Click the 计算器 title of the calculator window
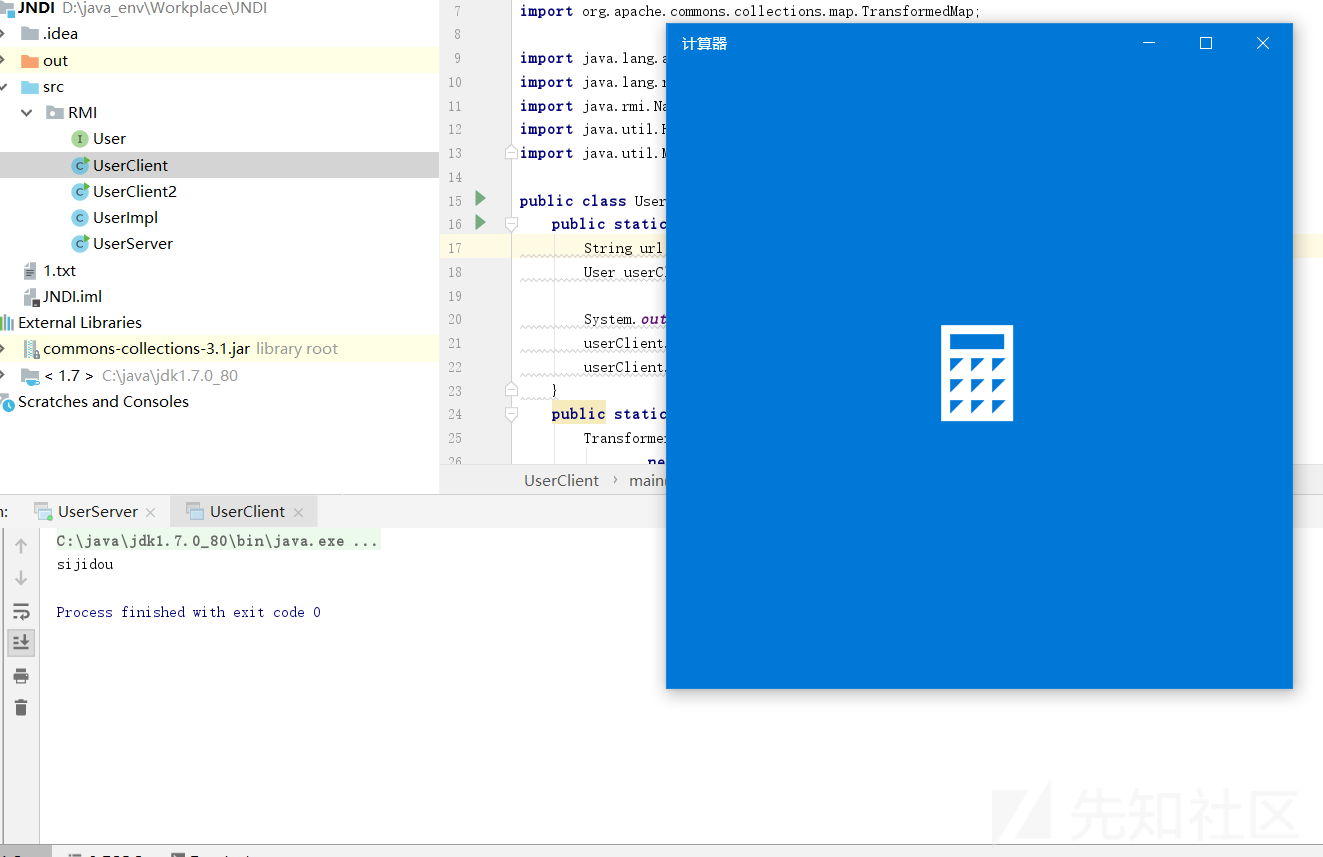1323x857 pixels. pos(704,44)
